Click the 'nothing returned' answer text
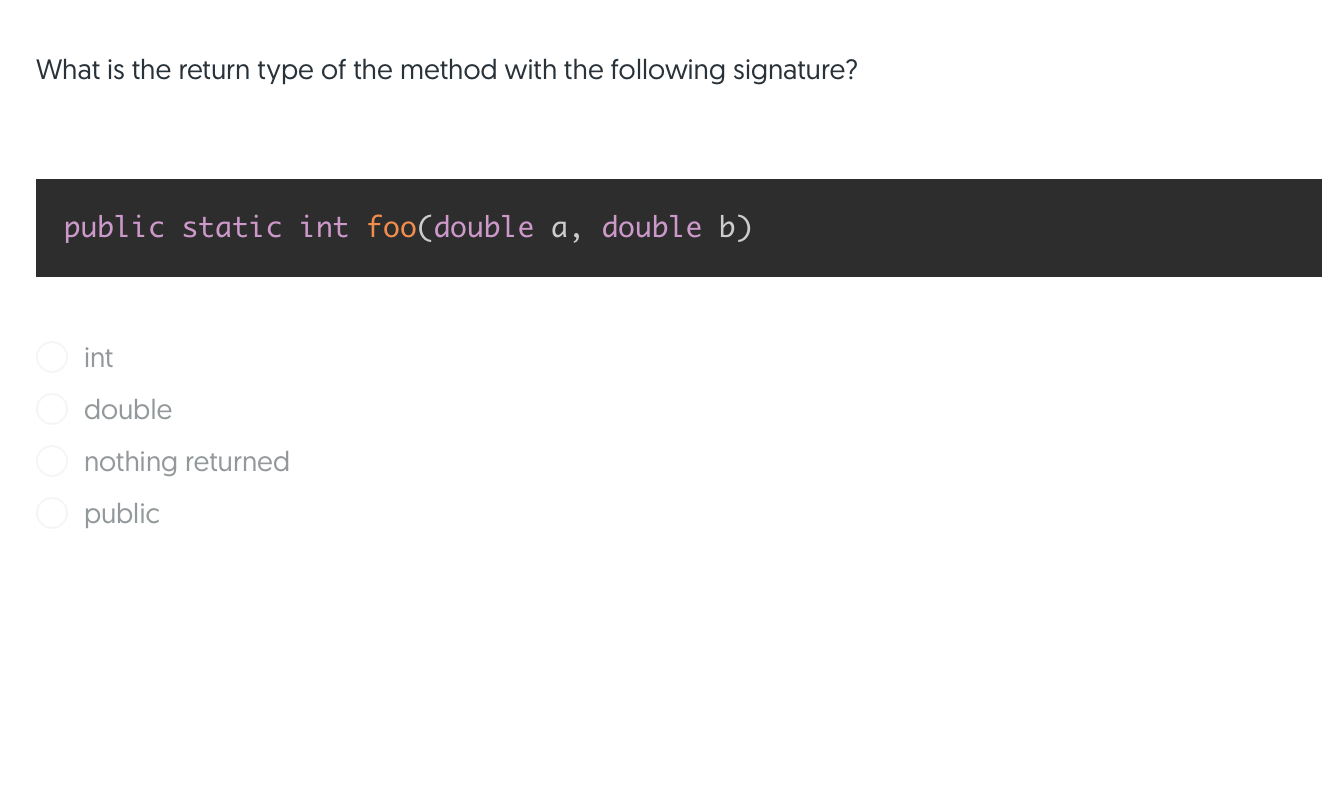The height and width of the screenshot is (799, 1322). (187, 461)
